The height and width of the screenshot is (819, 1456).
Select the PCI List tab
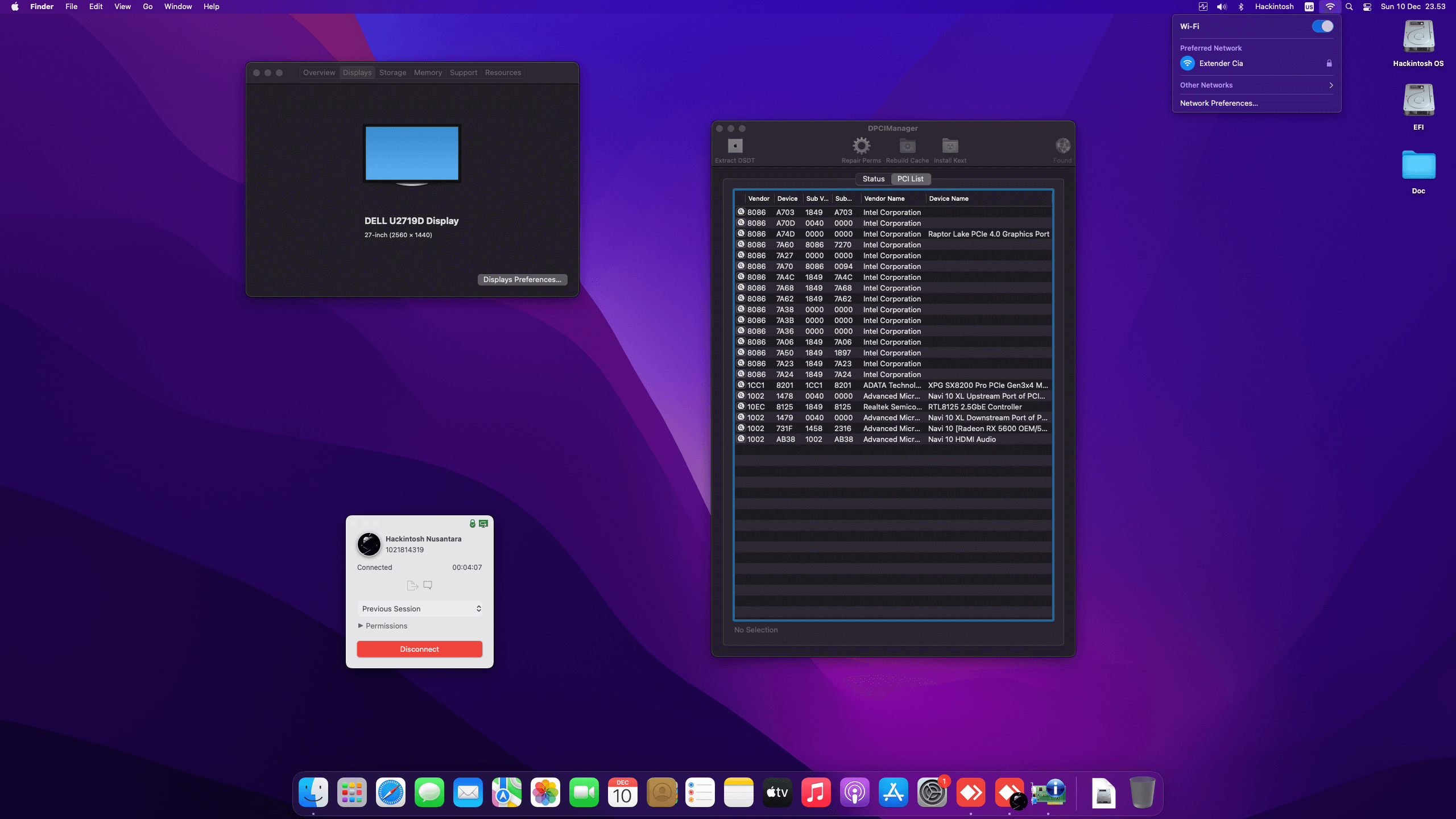(911, 179)
